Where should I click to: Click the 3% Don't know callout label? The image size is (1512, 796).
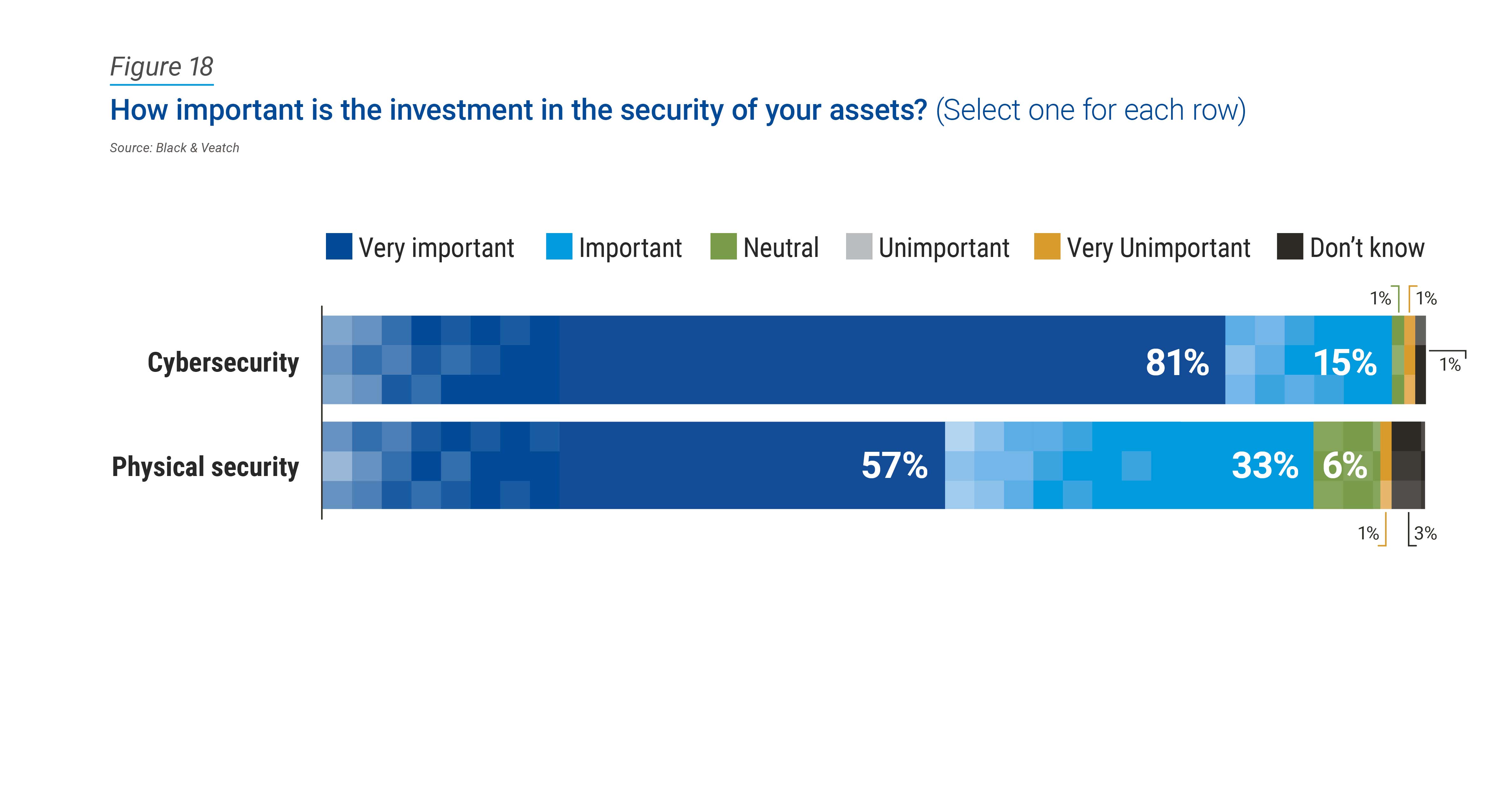(1425, 534)
